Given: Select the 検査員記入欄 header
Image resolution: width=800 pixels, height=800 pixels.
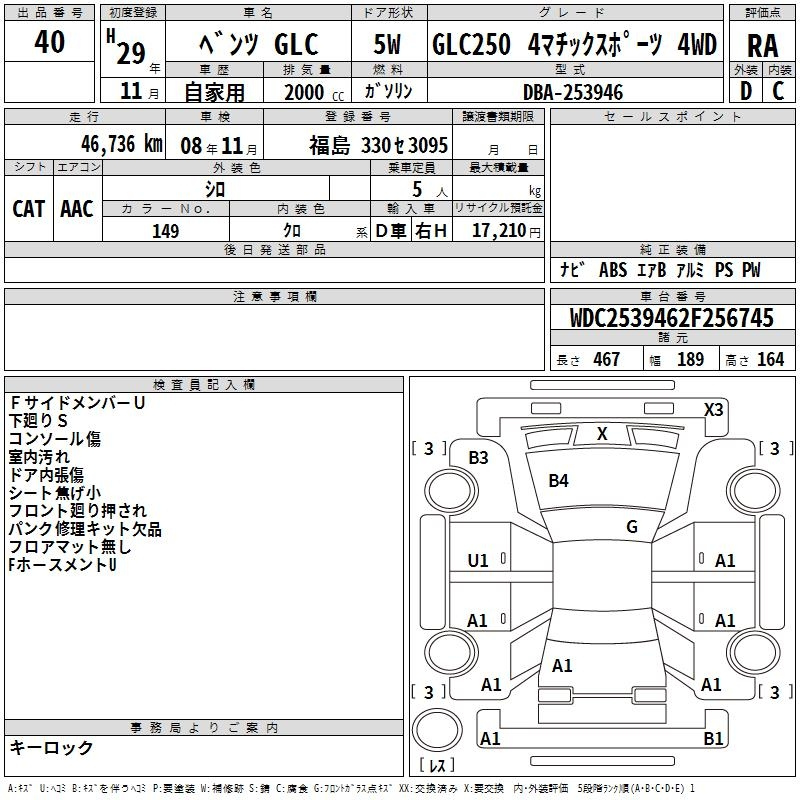Looking at the screenshot, I should (x=204, y=385).
